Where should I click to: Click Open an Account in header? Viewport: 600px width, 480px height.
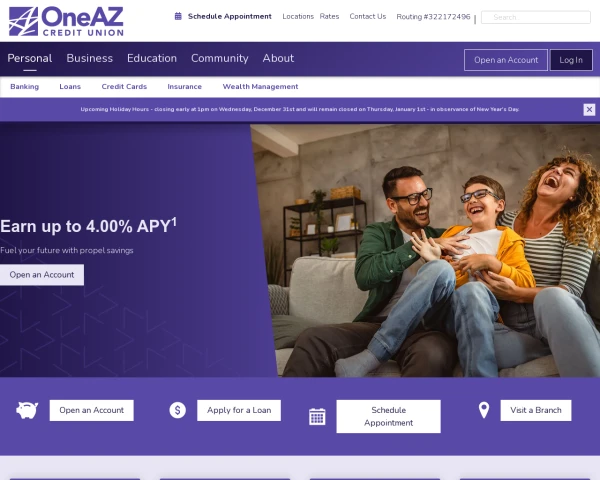tap(506, 60)
